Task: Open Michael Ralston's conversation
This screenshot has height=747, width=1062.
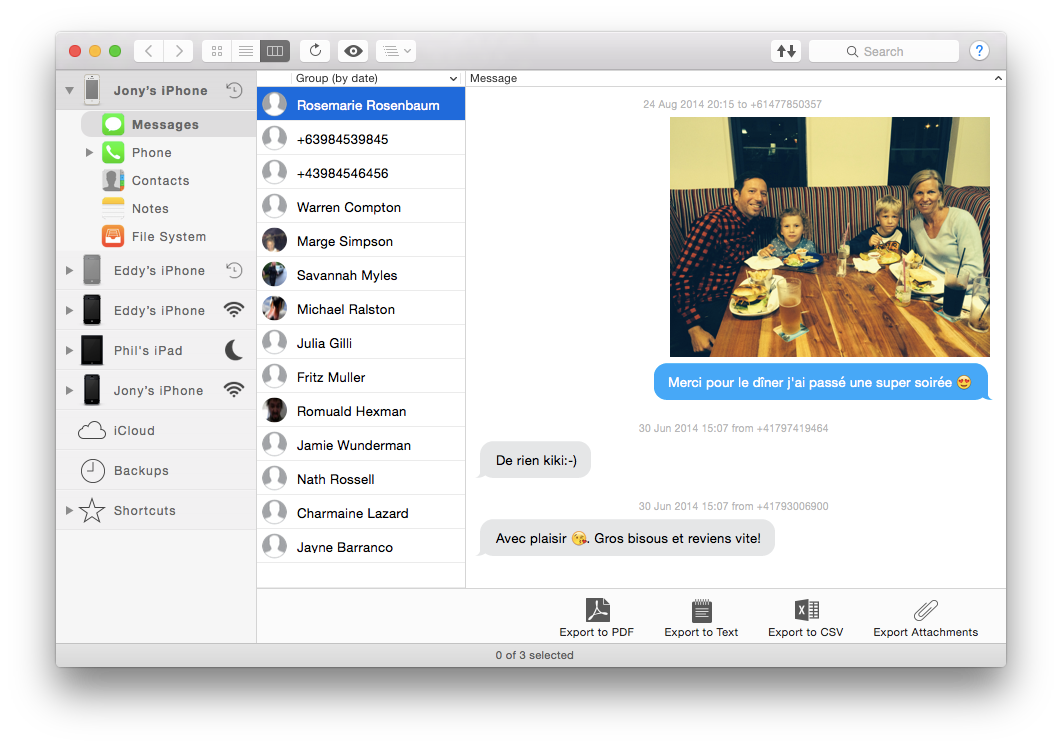Action: click(361, 309)
